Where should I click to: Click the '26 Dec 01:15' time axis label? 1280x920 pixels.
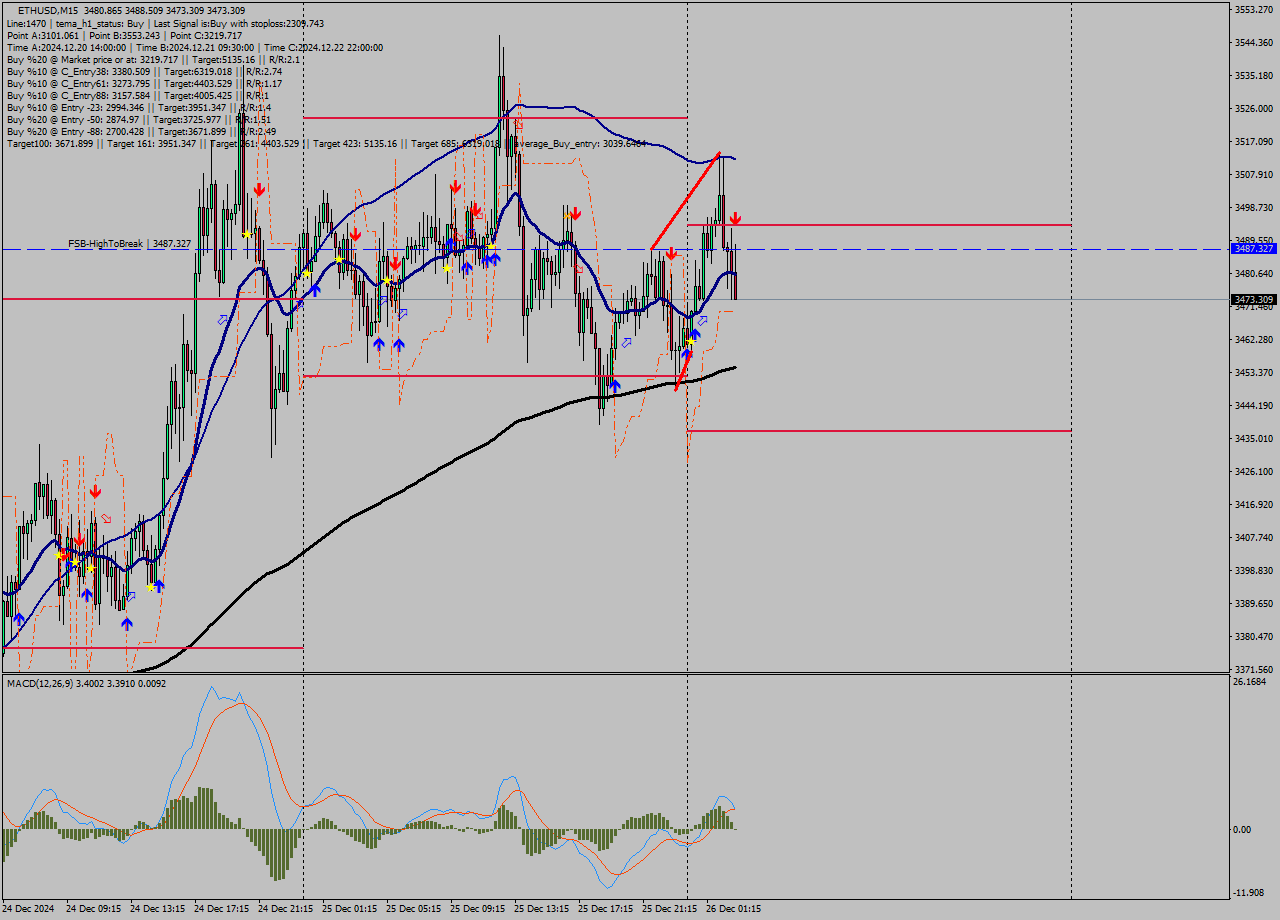733,909
